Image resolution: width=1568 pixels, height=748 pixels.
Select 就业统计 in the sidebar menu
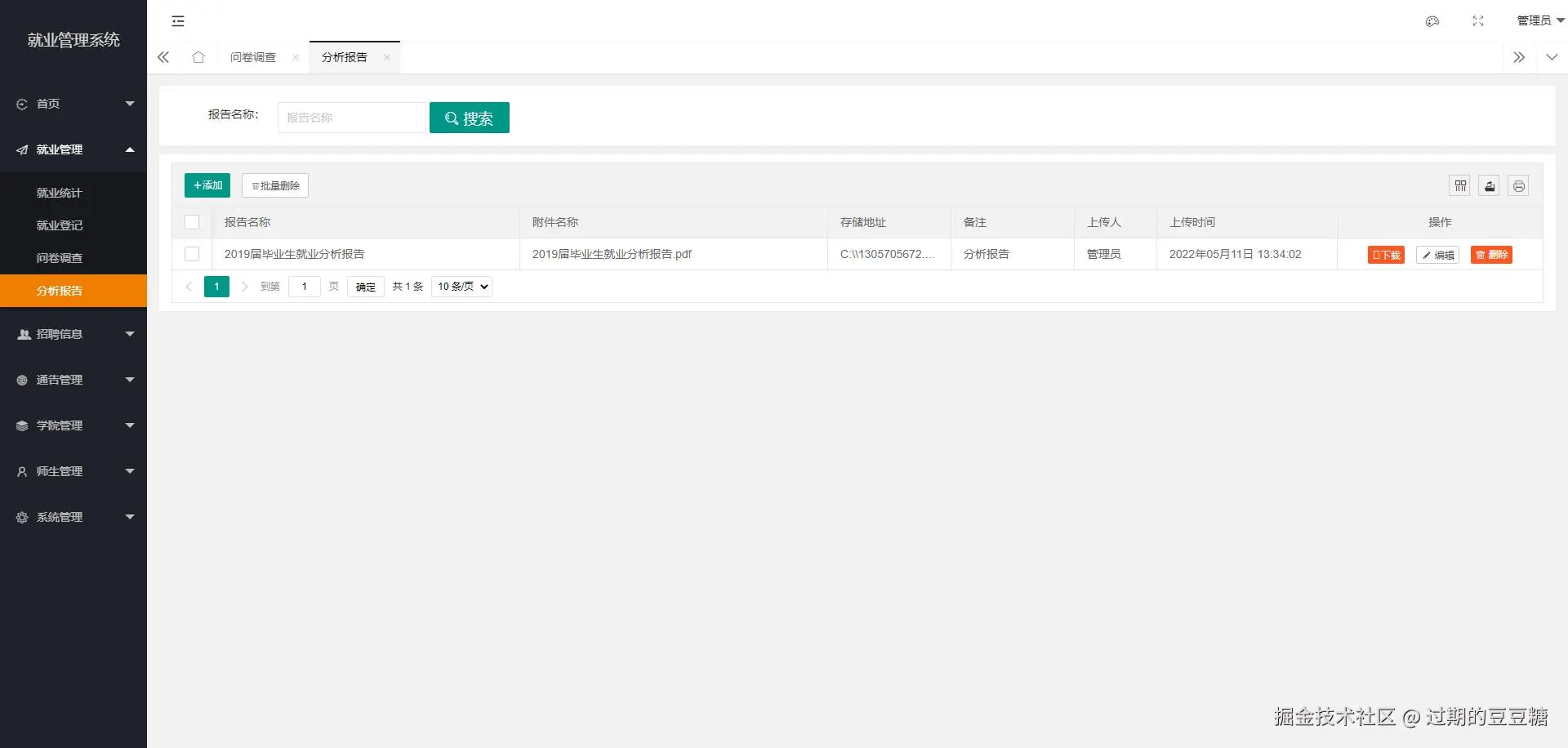click(59, 193)
